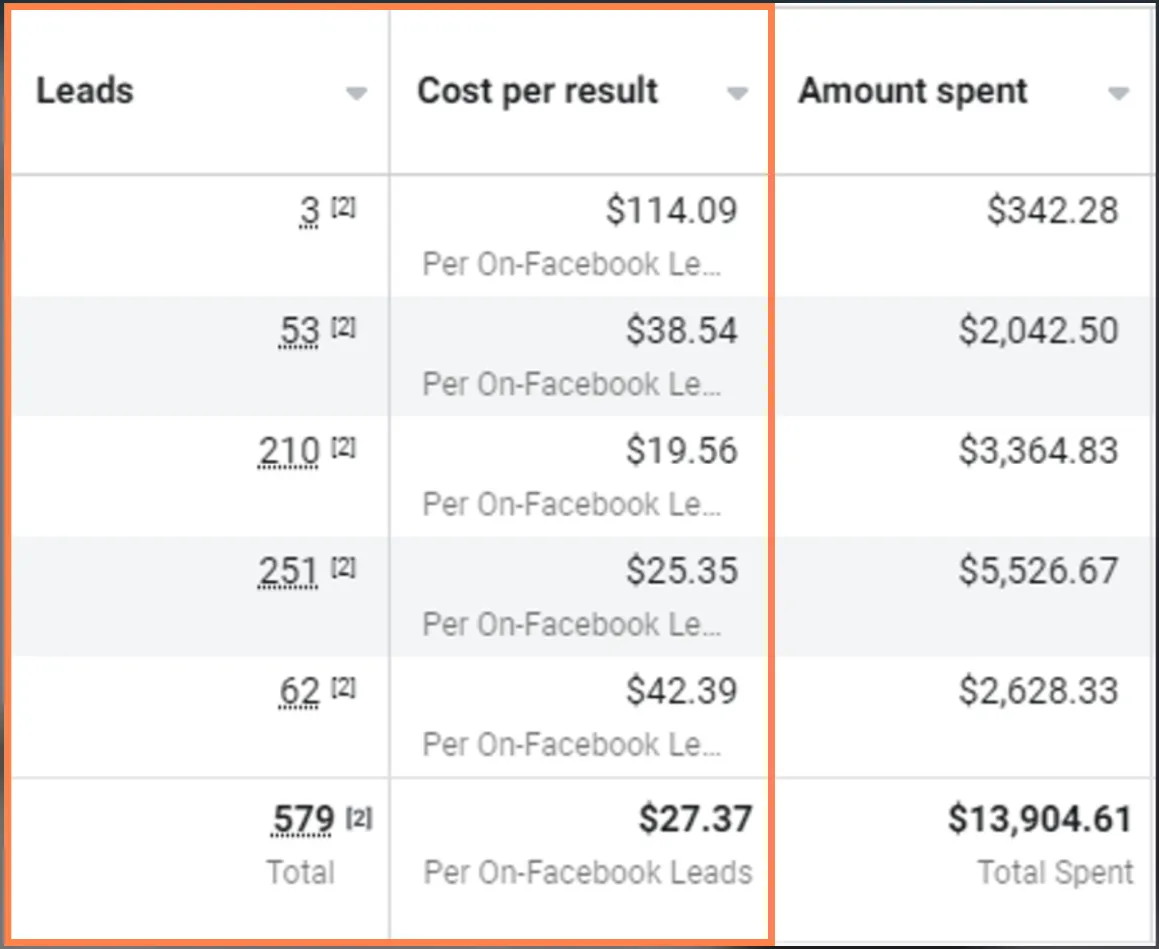Open the [2] footnote beside 210 leads

pyautogui.click(x=343, y=448)
